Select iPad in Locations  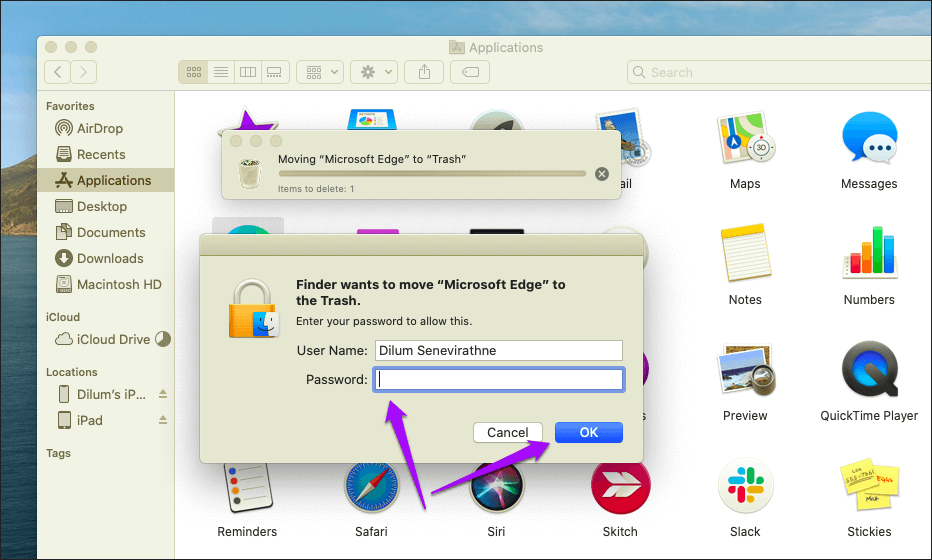tap(80, 420)
